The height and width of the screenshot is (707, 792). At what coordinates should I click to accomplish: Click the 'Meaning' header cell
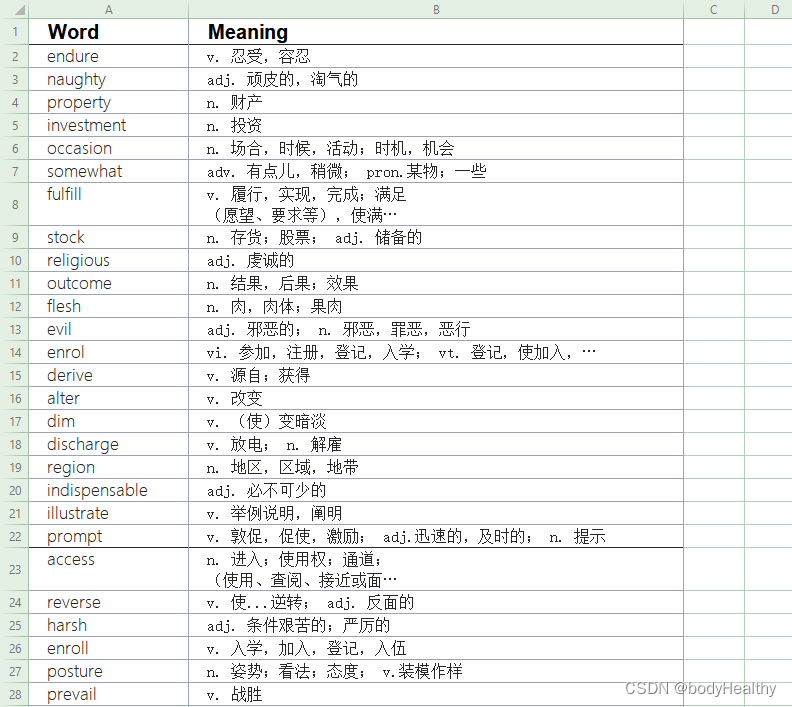pyautogui.click(x=436, y=32)
